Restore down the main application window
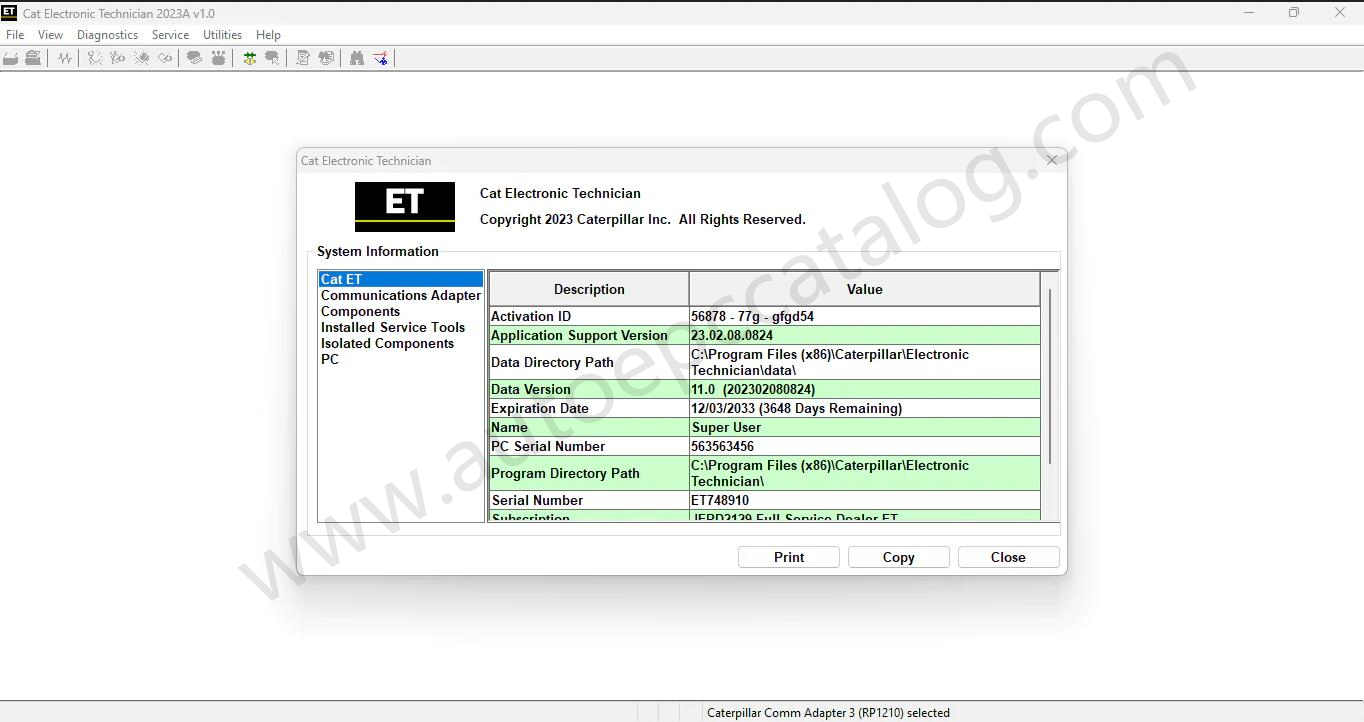Image resolution: width=1364 pixels, height=722 pixels. point(1294,13)
